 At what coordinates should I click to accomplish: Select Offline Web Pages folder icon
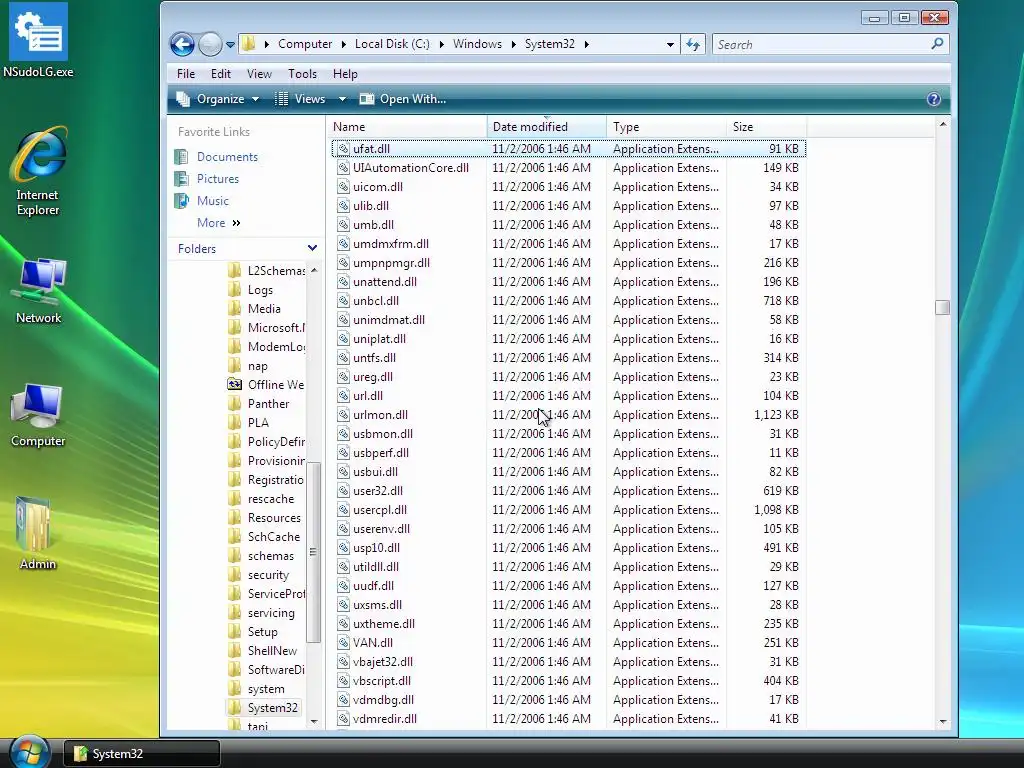pos(234,385)
